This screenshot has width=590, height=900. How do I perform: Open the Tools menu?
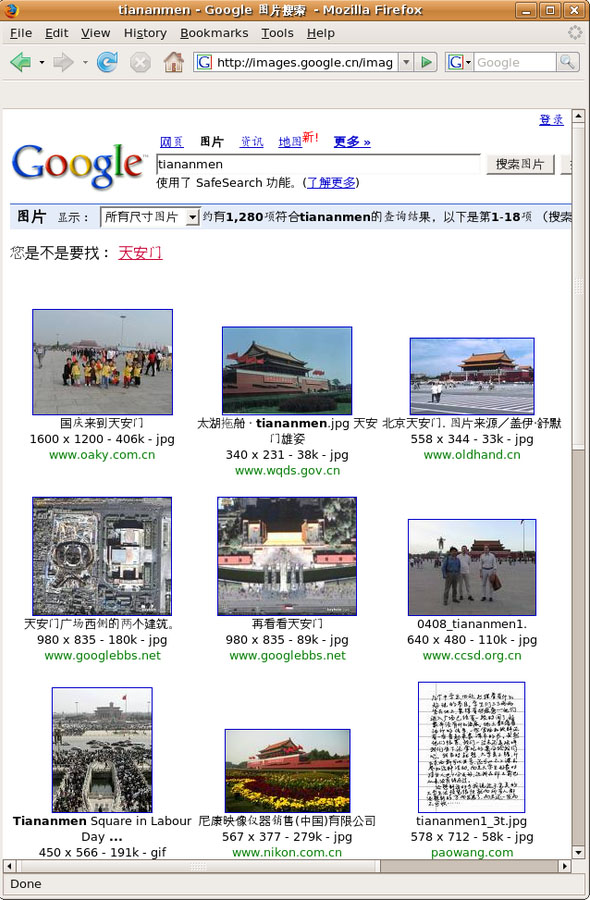277,33
